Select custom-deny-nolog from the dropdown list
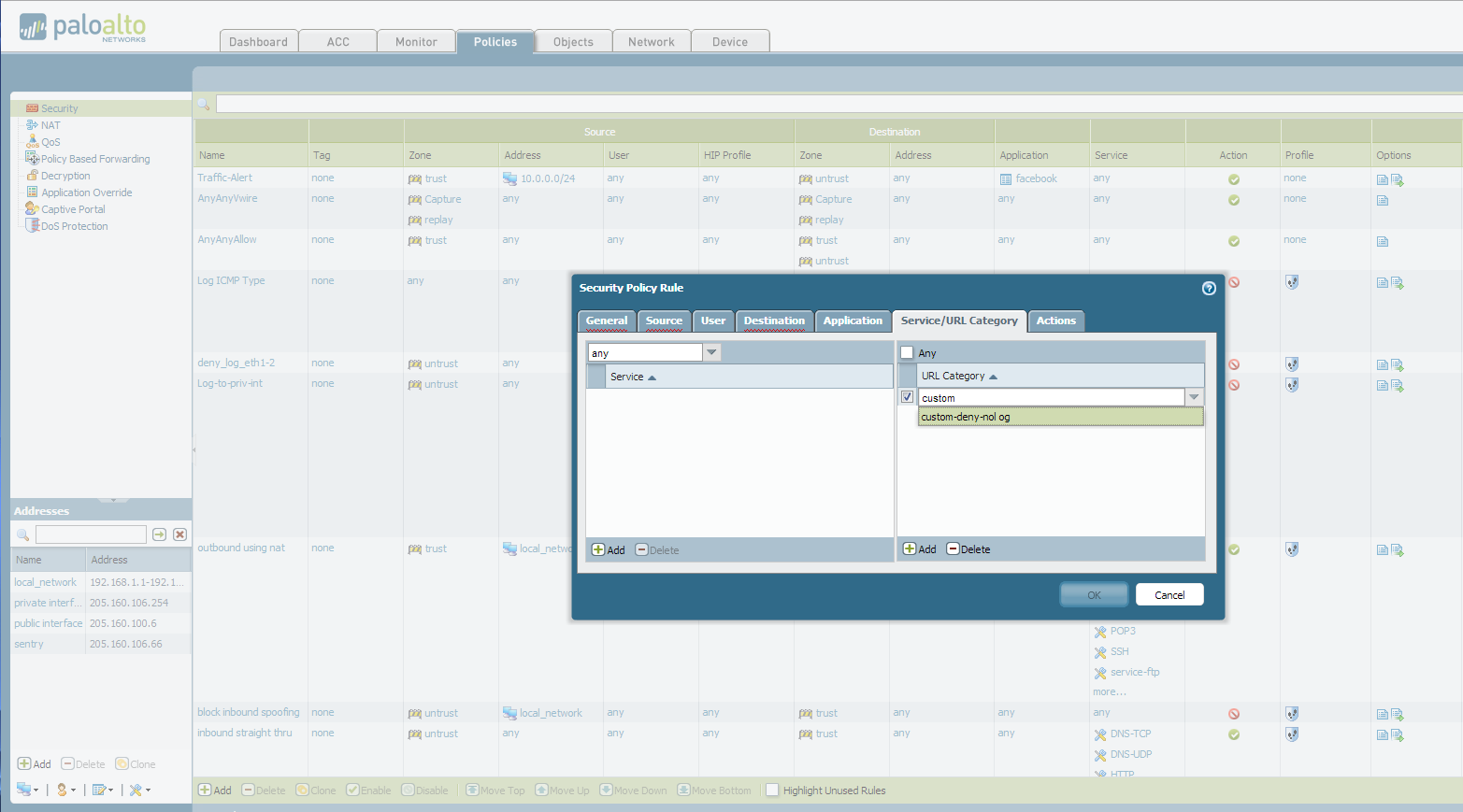The width and height of the screenshot is (1463, 812). tap(1061, 417)
